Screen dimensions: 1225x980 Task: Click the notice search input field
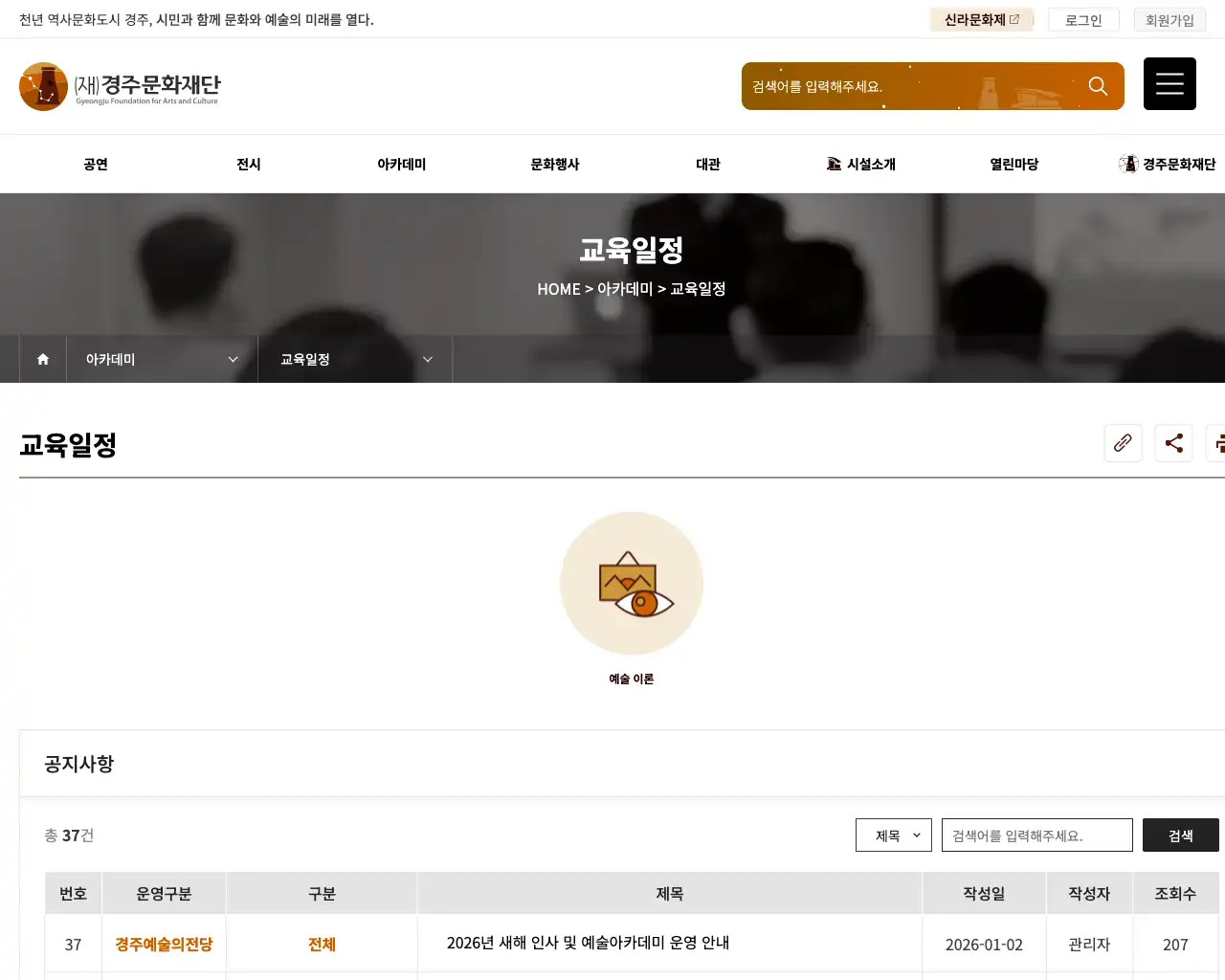pos(1036,835)
